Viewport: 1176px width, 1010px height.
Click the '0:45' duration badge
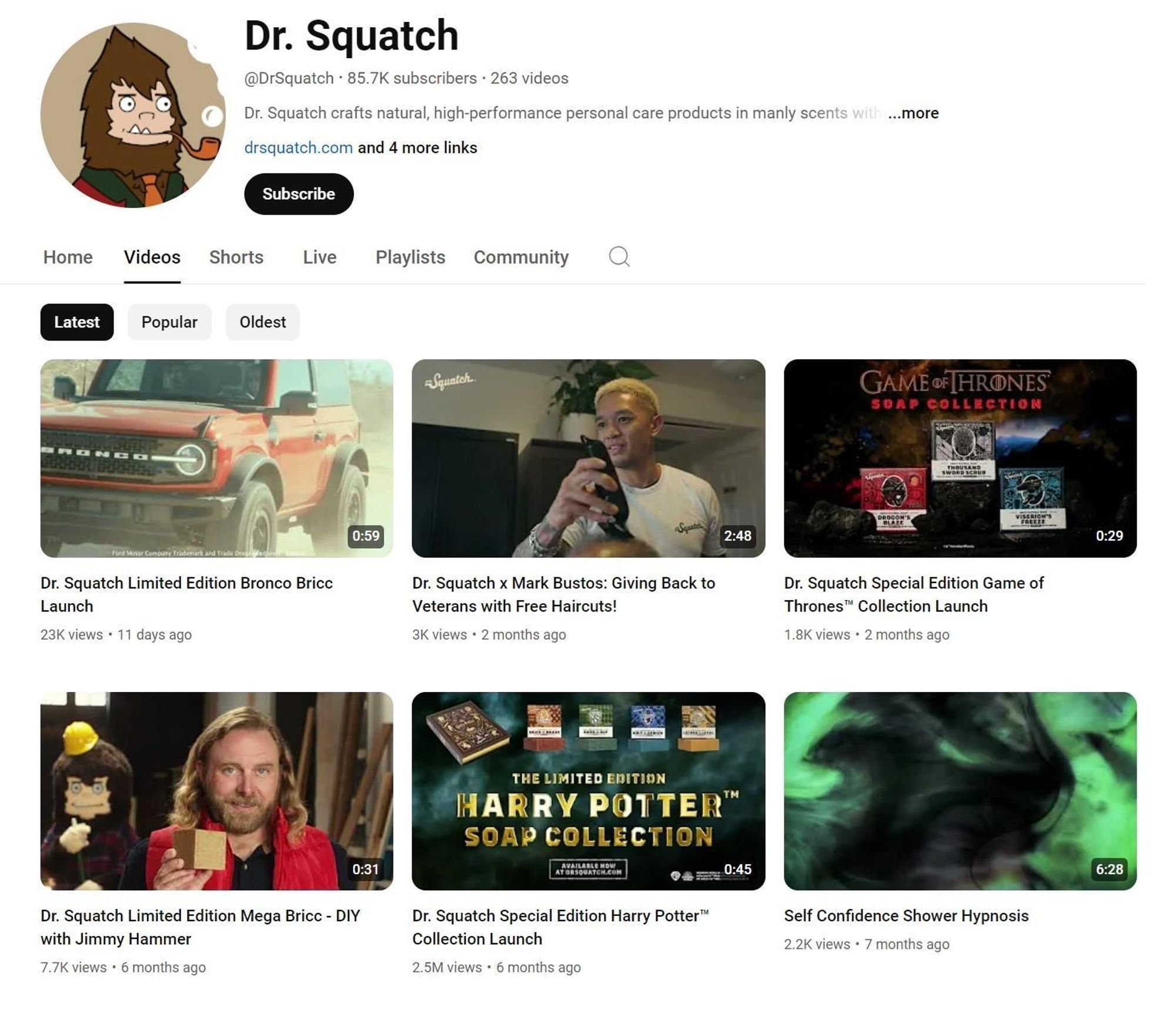tap(737, 869)
